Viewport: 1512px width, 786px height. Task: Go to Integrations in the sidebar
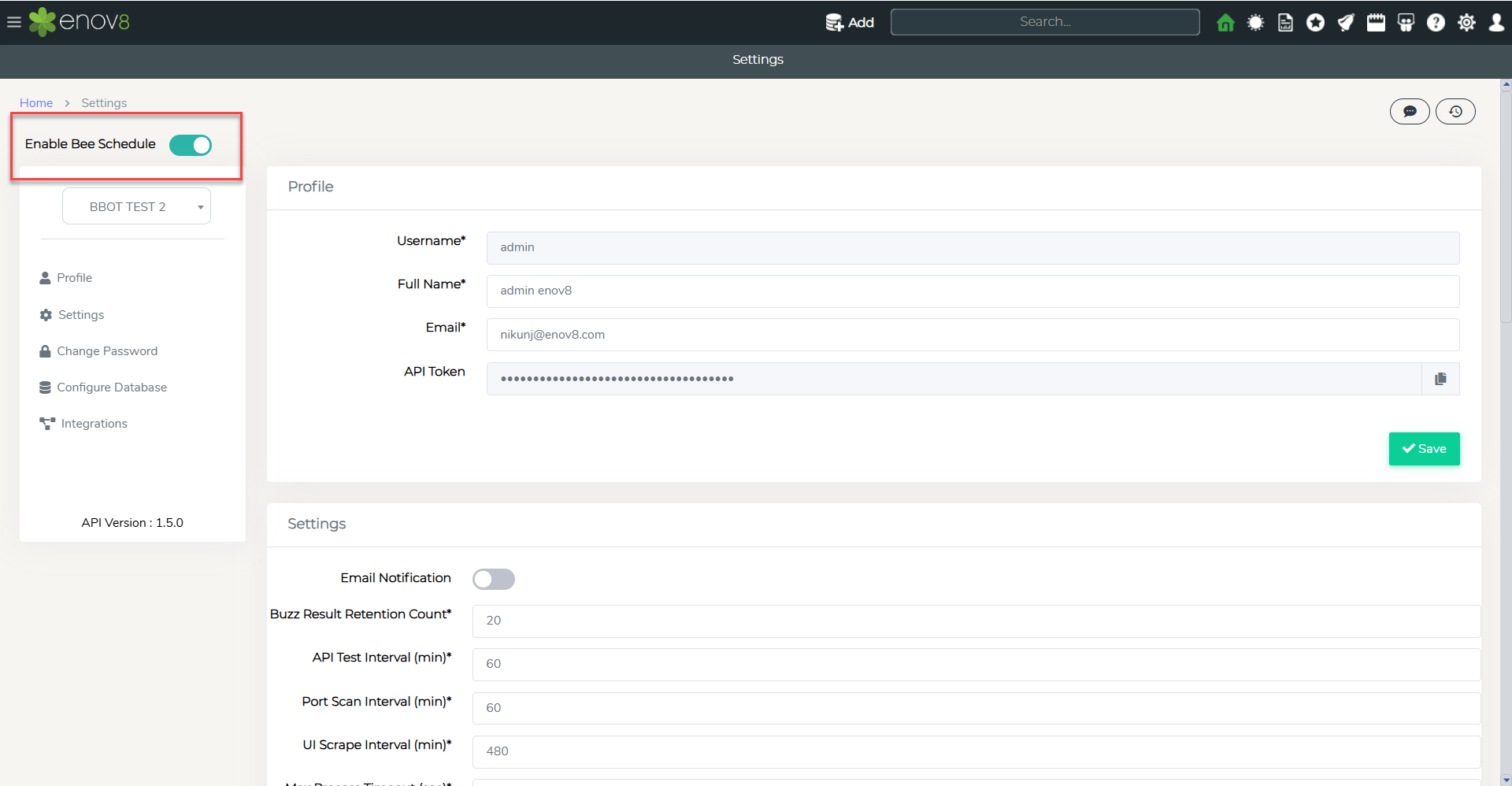pyautogui.click(x=94, y=424)
